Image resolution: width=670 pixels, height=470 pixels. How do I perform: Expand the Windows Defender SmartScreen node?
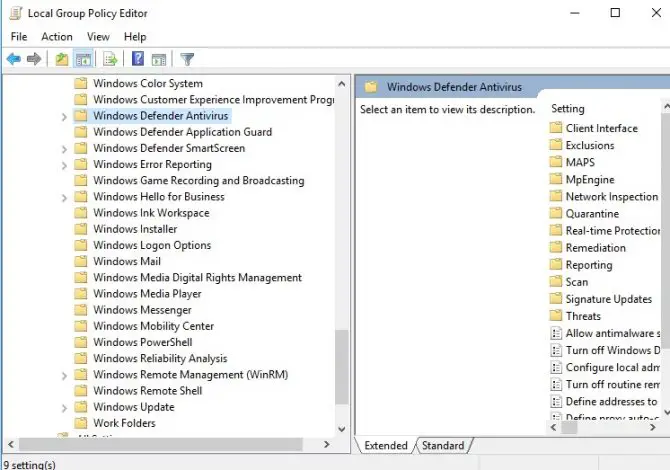[x=64, y=149]
